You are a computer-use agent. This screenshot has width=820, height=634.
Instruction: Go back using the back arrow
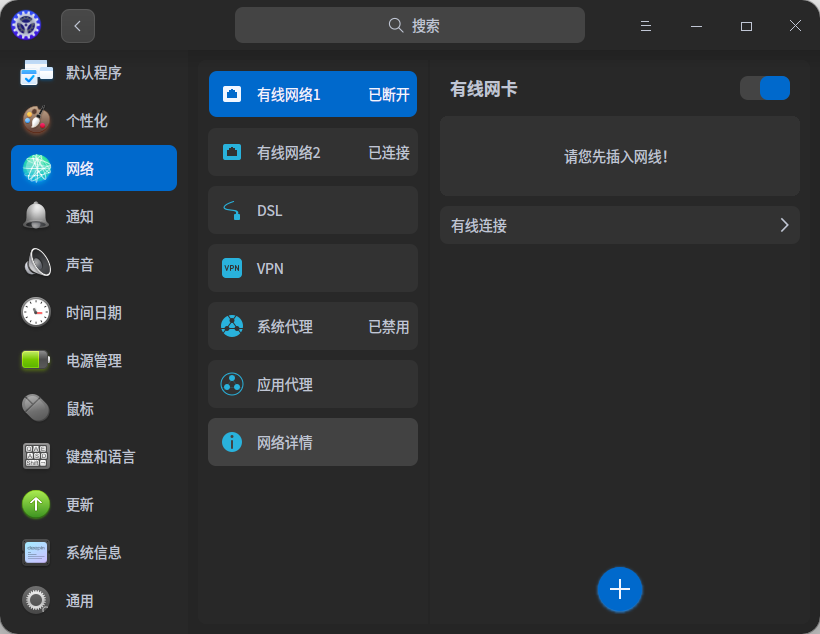pyautogui.click(x=77, y=25)
